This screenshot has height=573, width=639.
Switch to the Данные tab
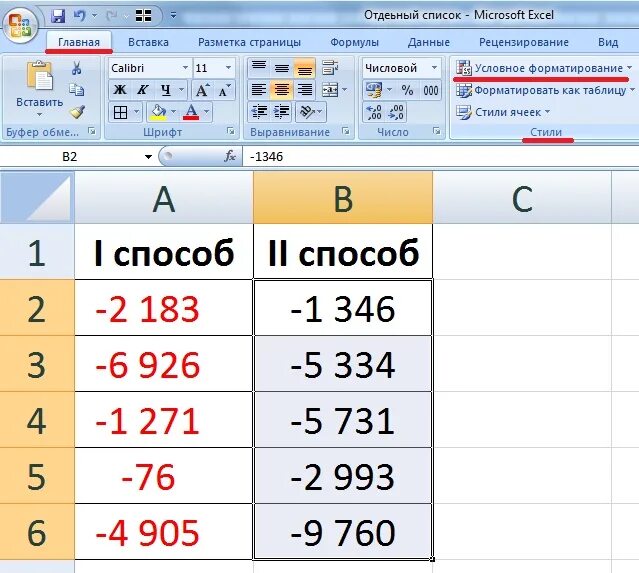pyautogui.click(x=428, y=42)
